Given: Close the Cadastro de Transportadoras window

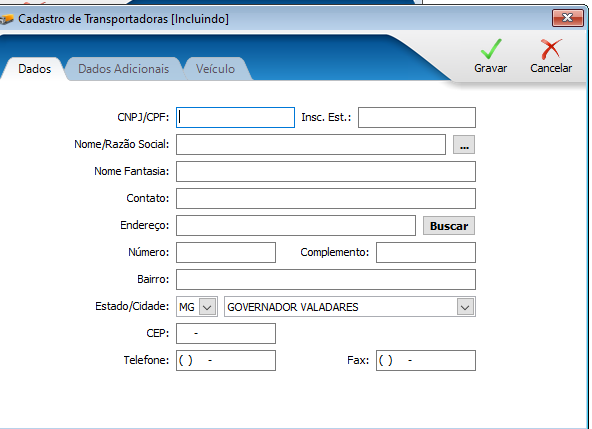Looking at the screenshot, I should (567, 18).
